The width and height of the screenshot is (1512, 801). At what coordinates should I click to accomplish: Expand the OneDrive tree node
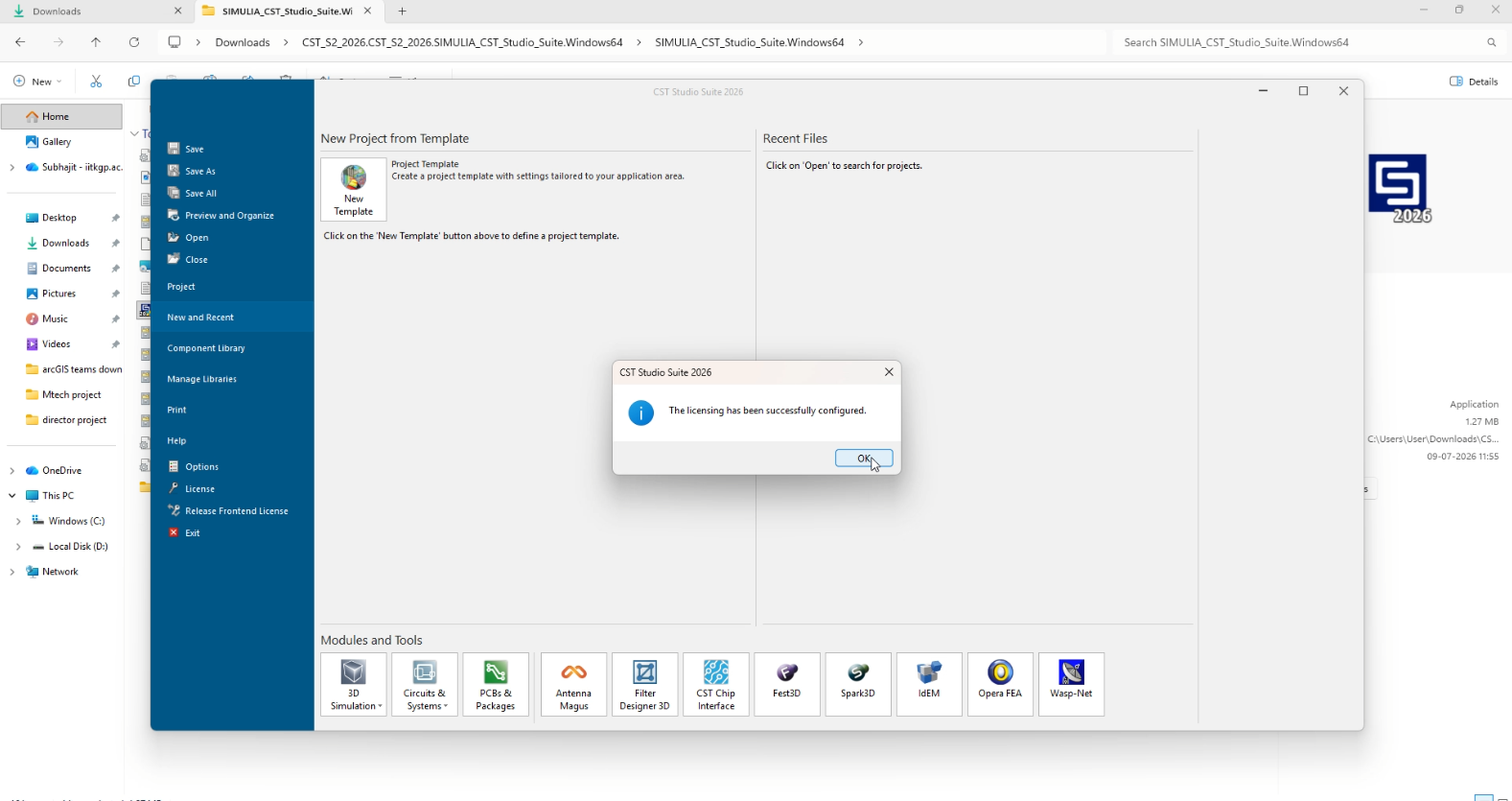pos(12,471)
